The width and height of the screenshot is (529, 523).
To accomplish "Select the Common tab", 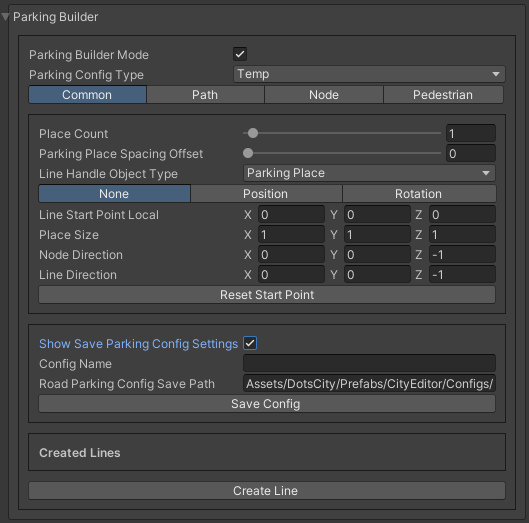I will pos(87,94).
